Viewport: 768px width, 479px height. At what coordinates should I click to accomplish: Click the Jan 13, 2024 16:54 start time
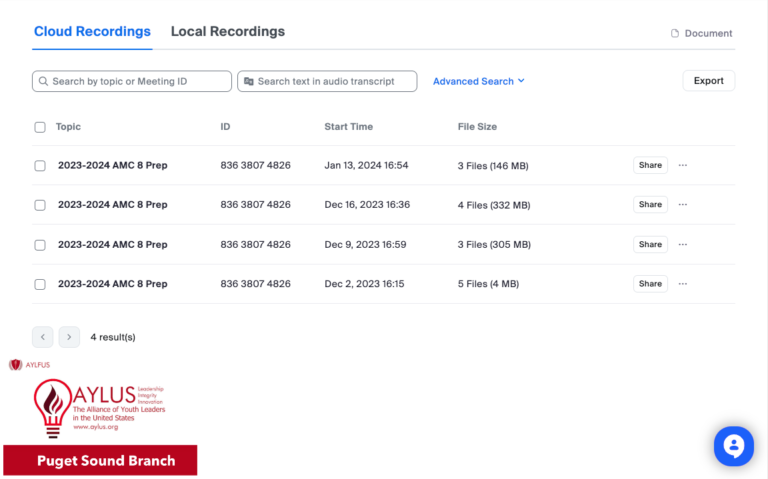(366, 165)
